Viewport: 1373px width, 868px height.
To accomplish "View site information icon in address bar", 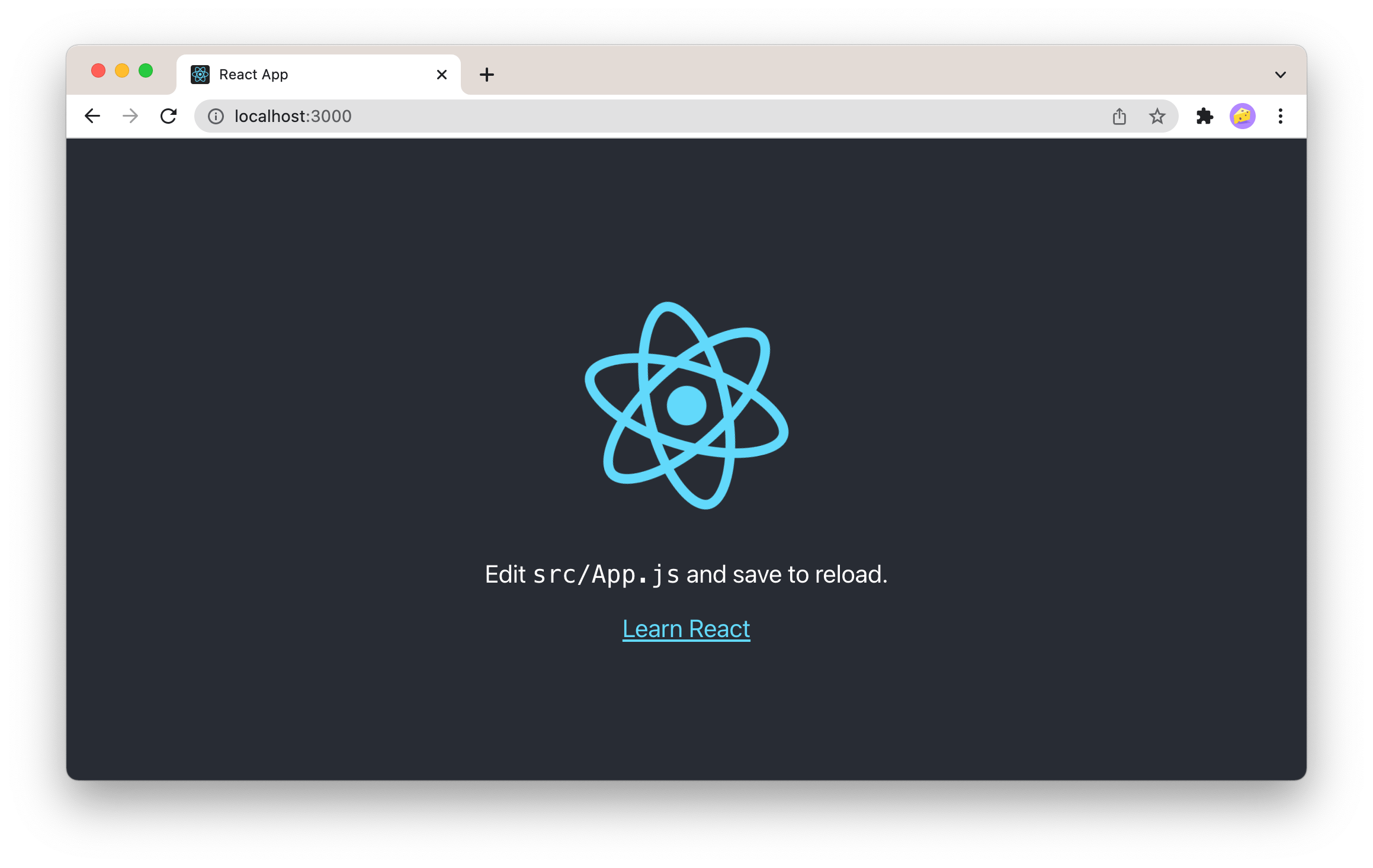I will coord(216,117).
